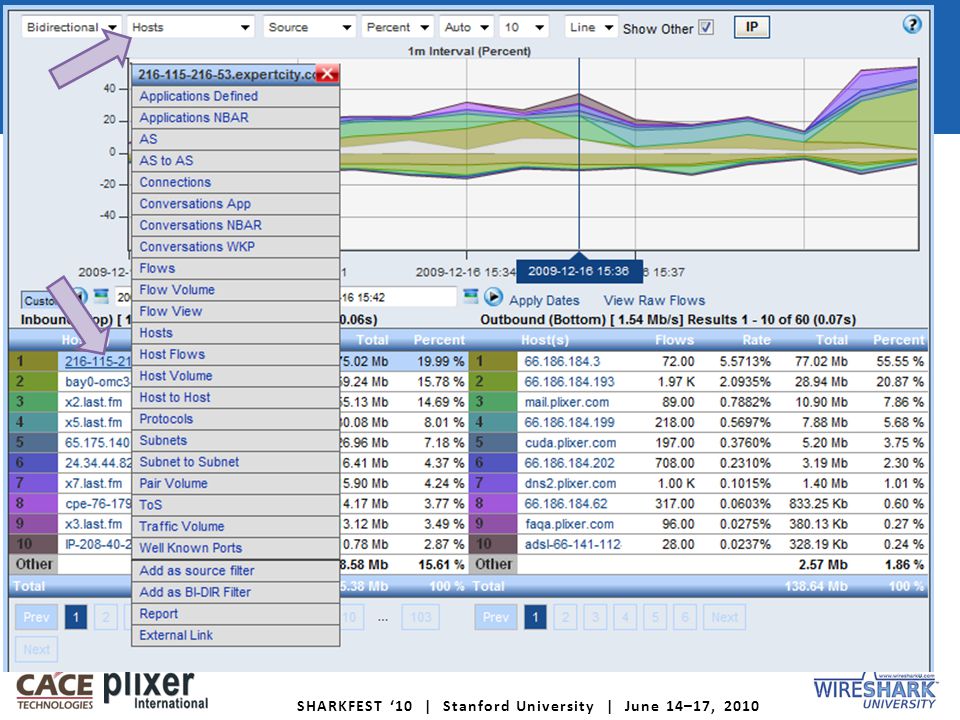Choose Applications Defined from the menu

coord(236,96)
